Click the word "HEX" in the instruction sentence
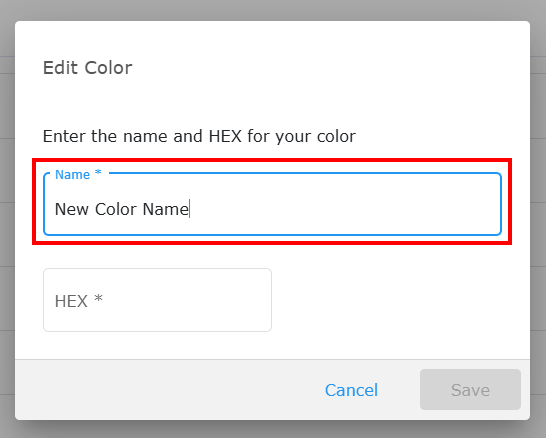 tap(225, 136)
